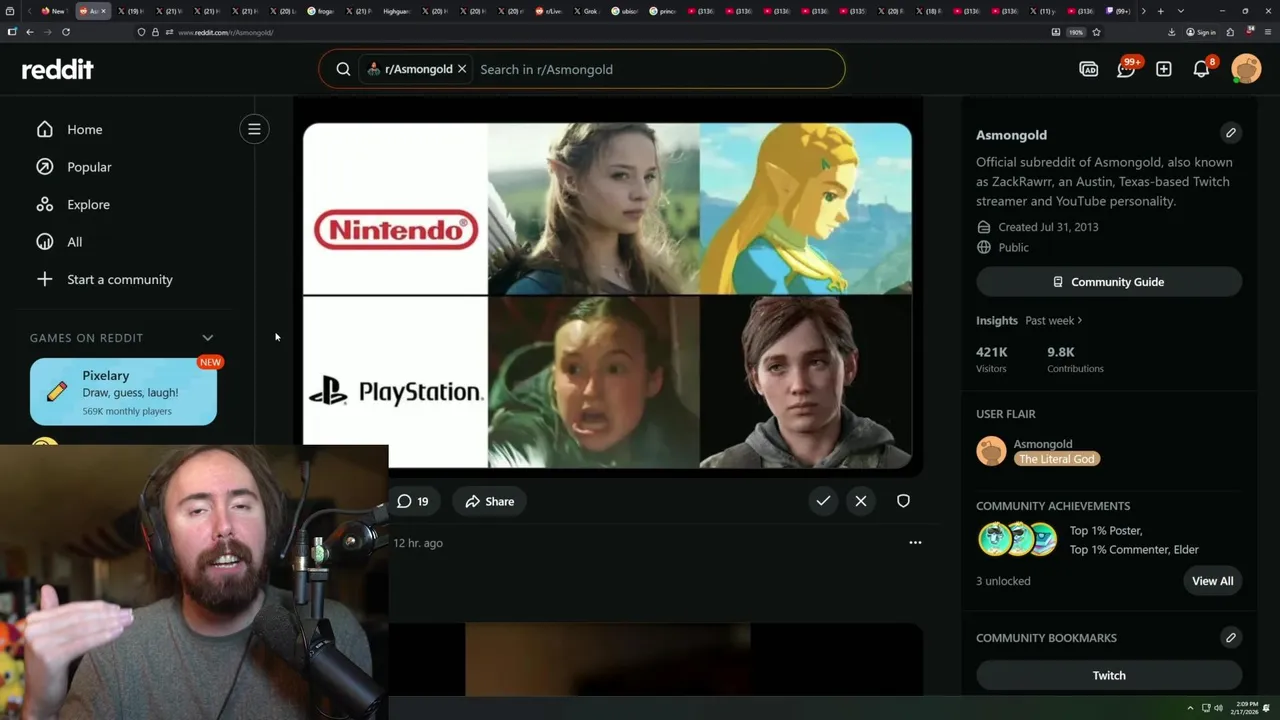
Task: Click the reddit logo
Action: [x=58, y=69]
